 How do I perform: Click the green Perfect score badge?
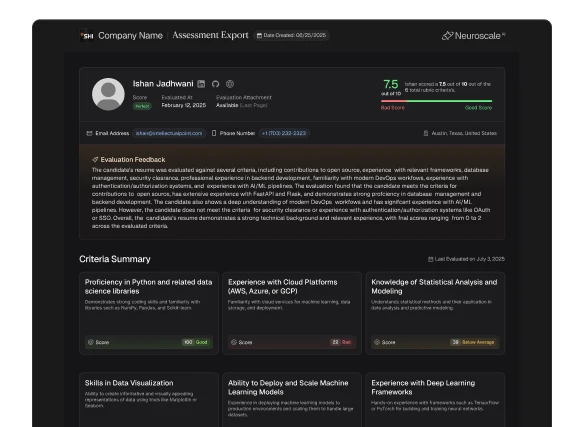tap(142, 106)
